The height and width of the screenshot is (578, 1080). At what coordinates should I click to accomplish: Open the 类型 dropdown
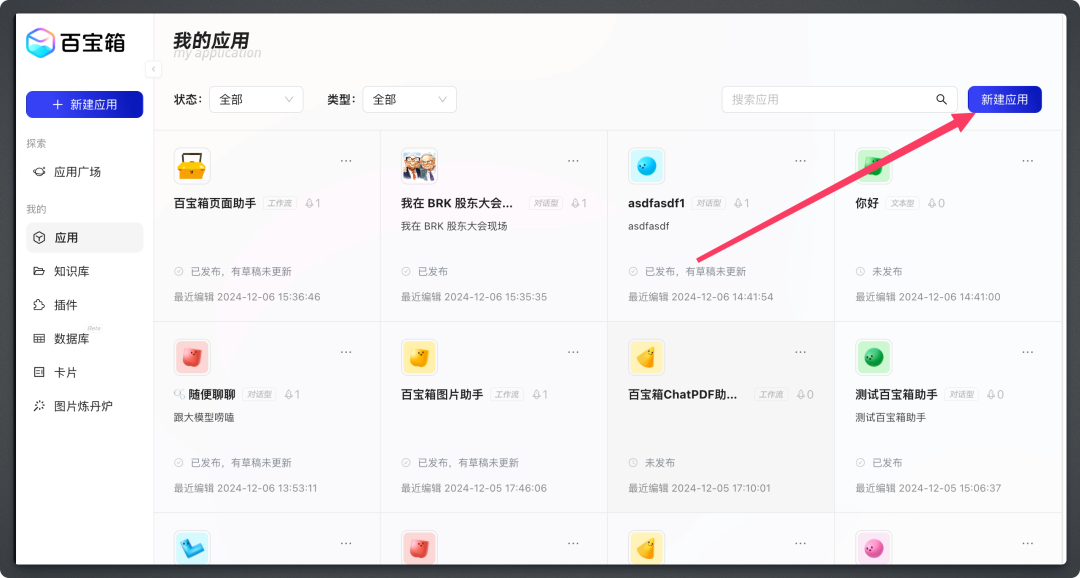pyautogui.click(x=409, y=99)
